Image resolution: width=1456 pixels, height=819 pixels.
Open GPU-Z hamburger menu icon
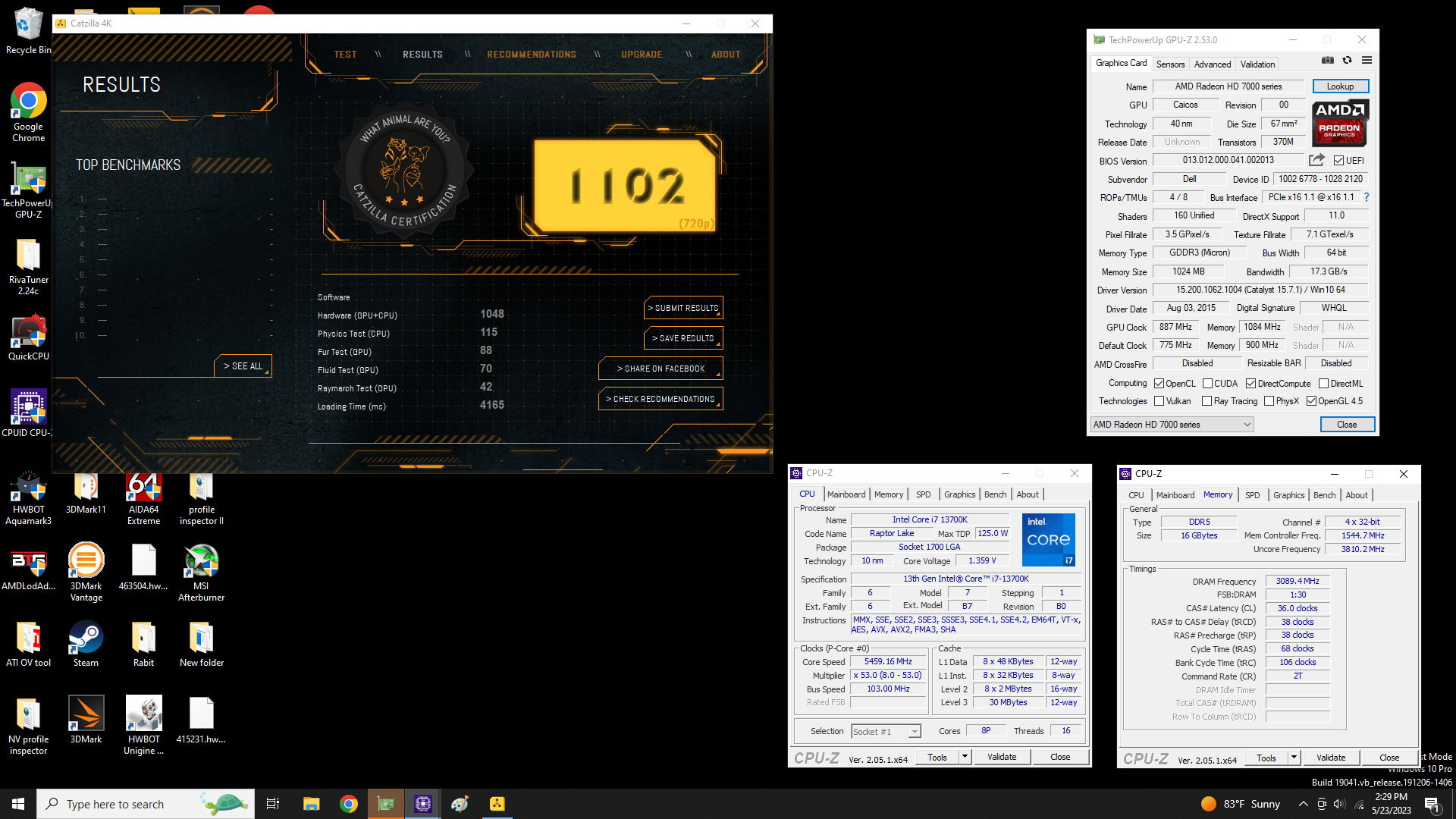tap(1367, 61)
